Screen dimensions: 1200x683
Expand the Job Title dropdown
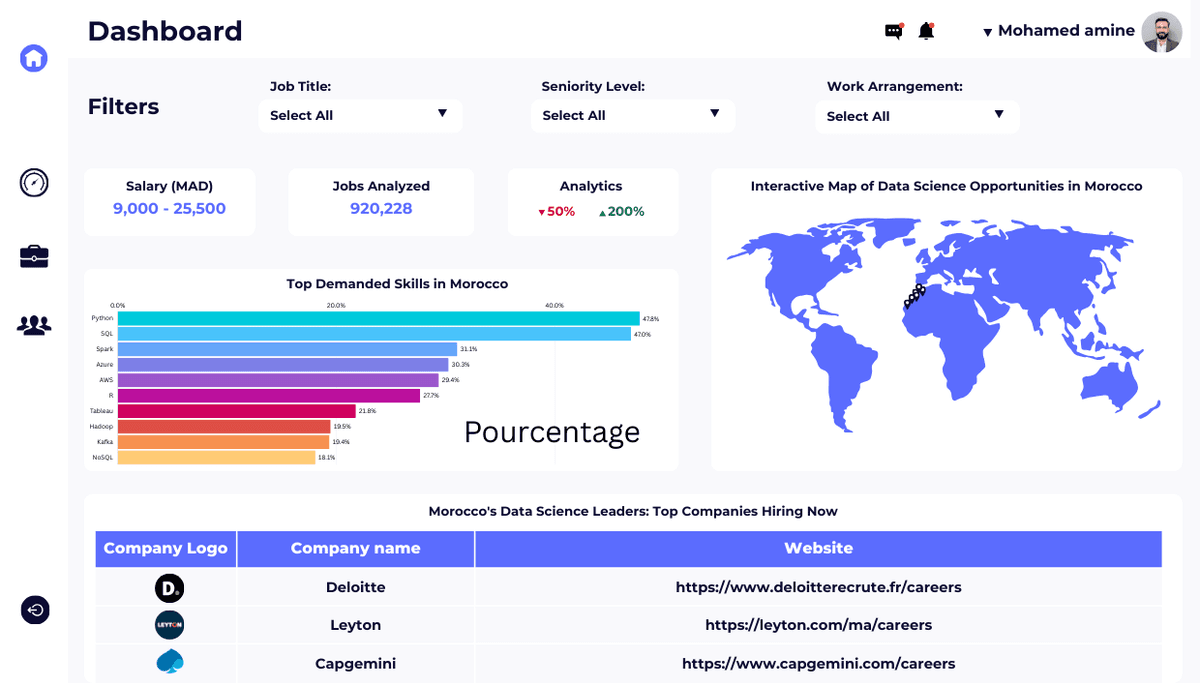coord(360,115)
